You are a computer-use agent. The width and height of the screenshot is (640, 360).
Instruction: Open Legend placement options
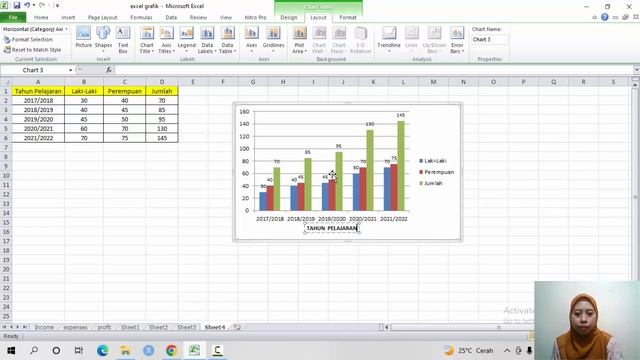(x=187, y=39)
